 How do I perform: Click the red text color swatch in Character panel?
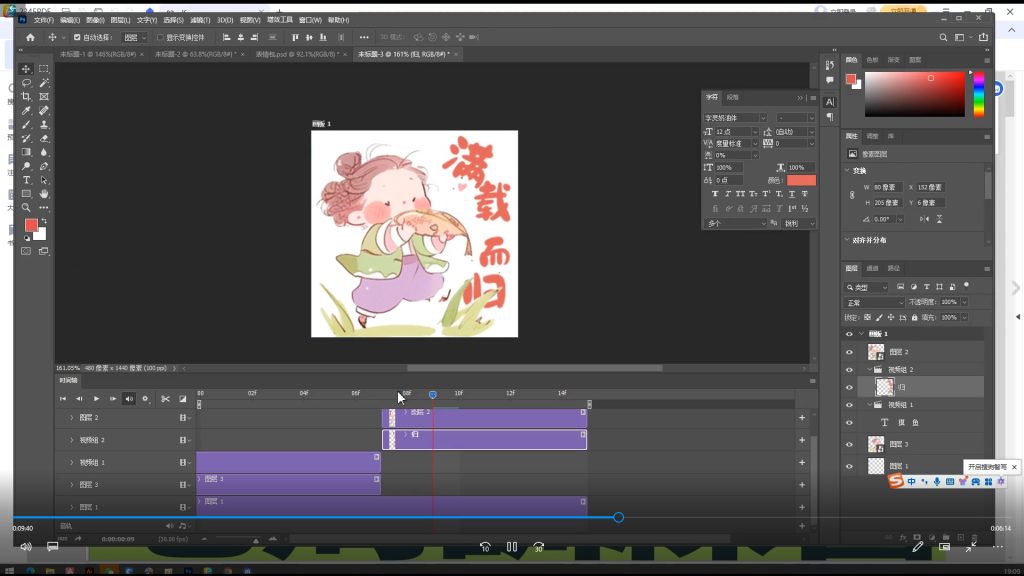click(801, 180)
